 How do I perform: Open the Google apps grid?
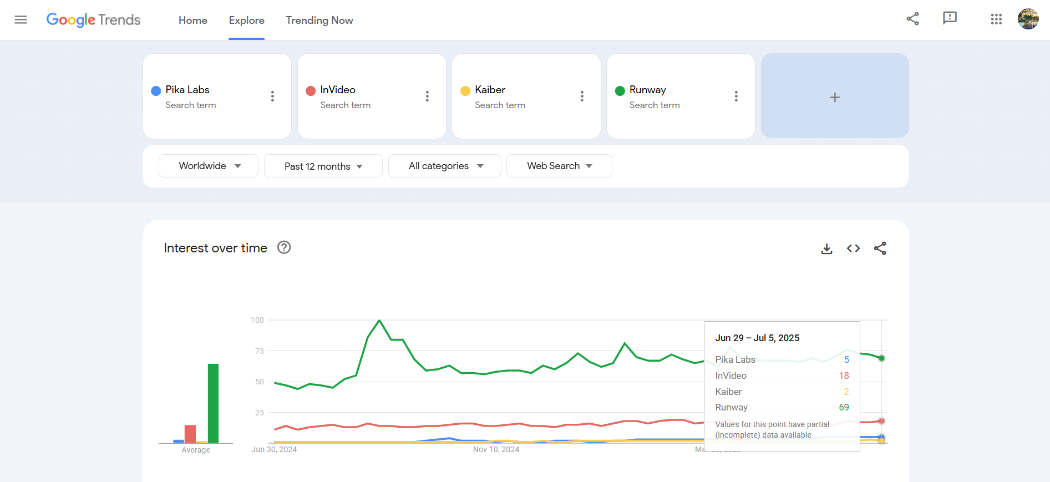coord(996,19)
